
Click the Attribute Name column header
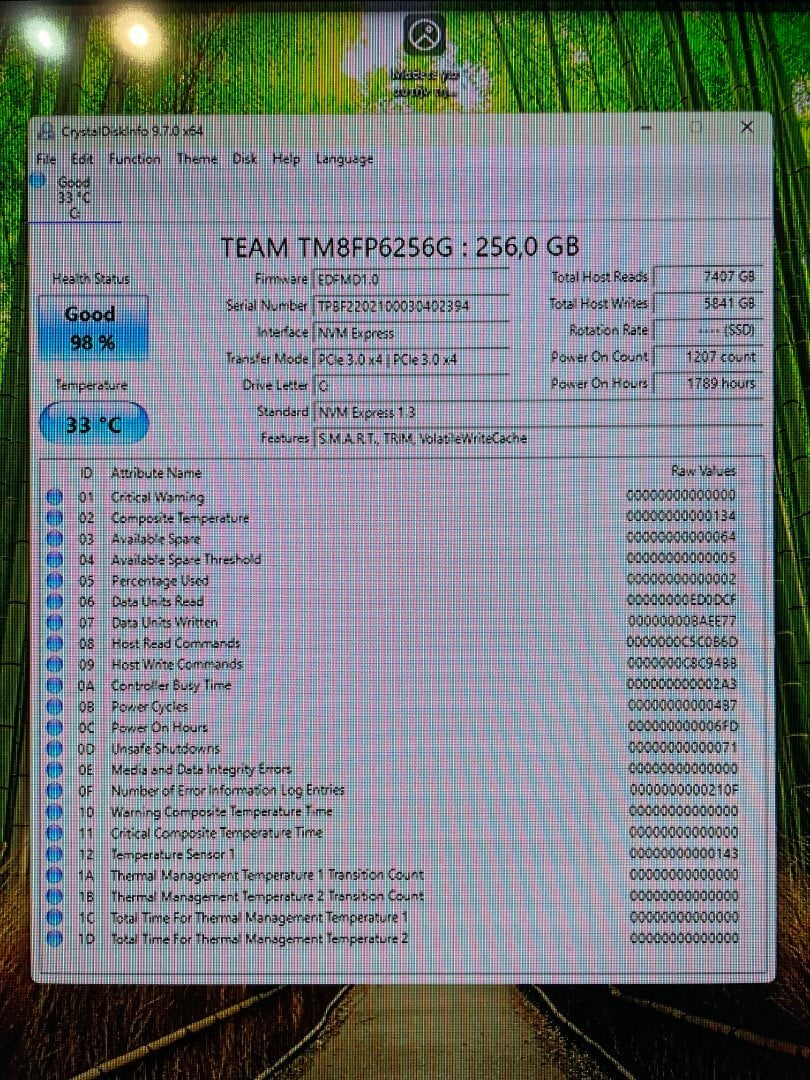[156, 473]
